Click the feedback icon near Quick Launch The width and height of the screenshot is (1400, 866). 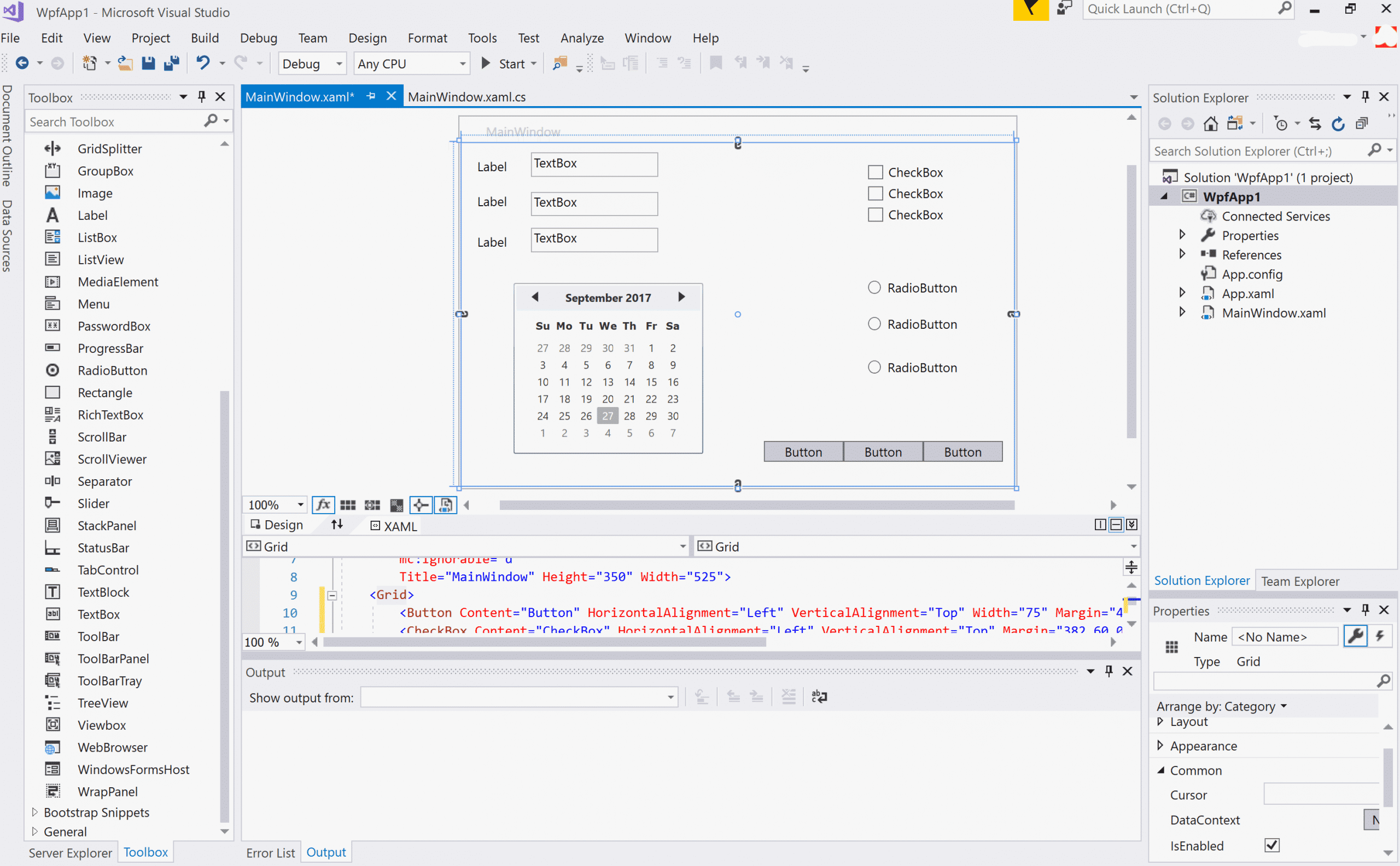(1065, 9)
